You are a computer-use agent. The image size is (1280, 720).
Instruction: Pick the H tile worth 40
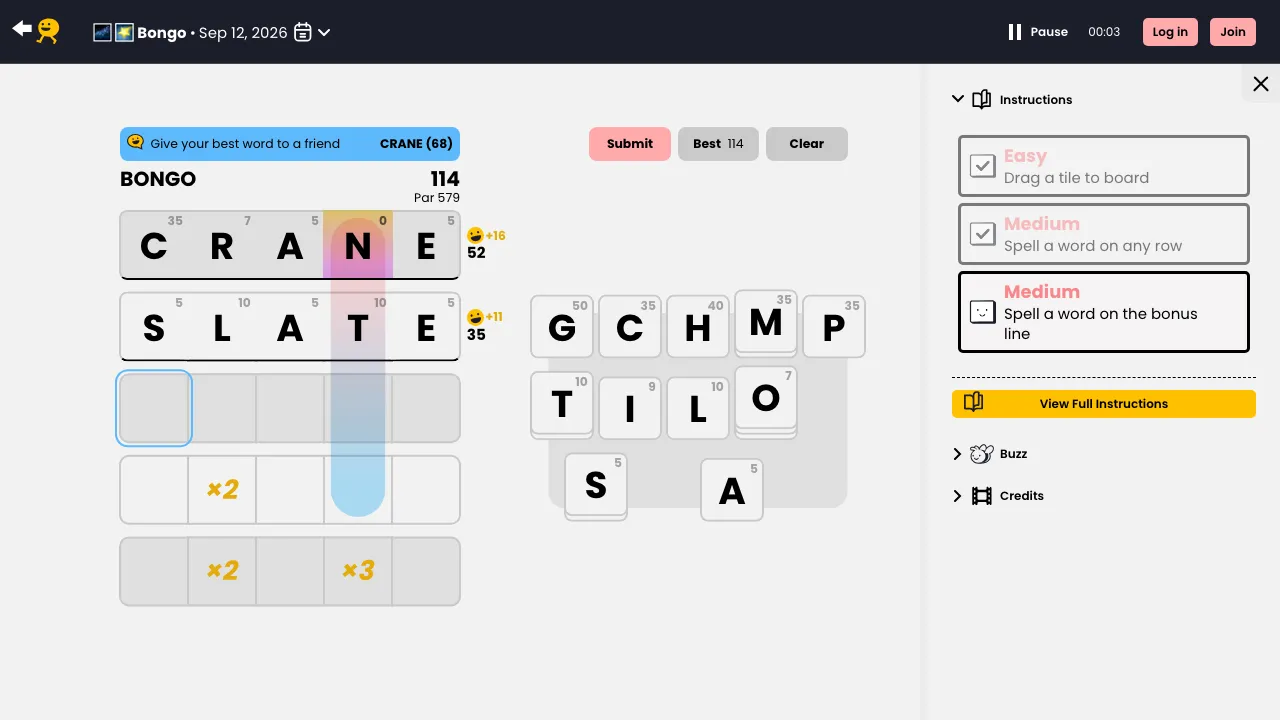[698, 326]
